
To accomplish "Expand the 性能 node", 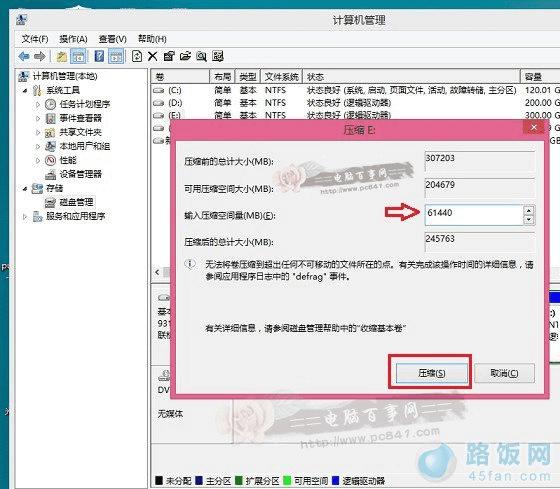I will (x=38, y=160).
